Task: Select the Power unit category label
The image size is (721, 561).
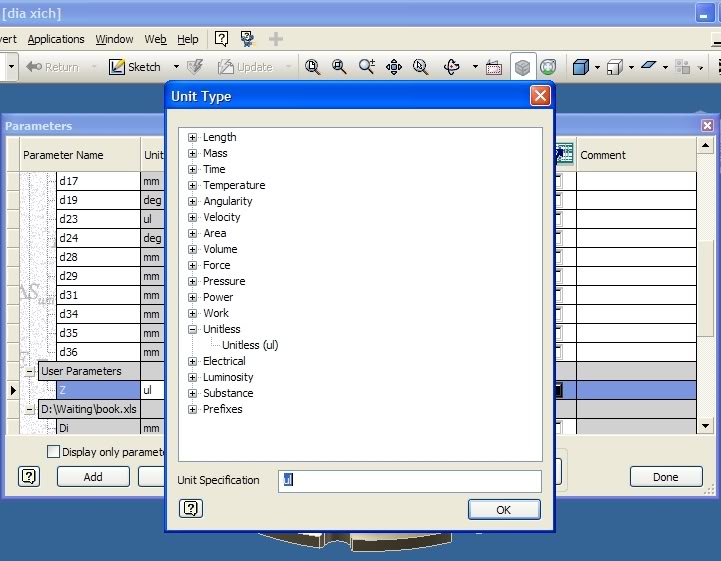Action: (x=218, y=297)
